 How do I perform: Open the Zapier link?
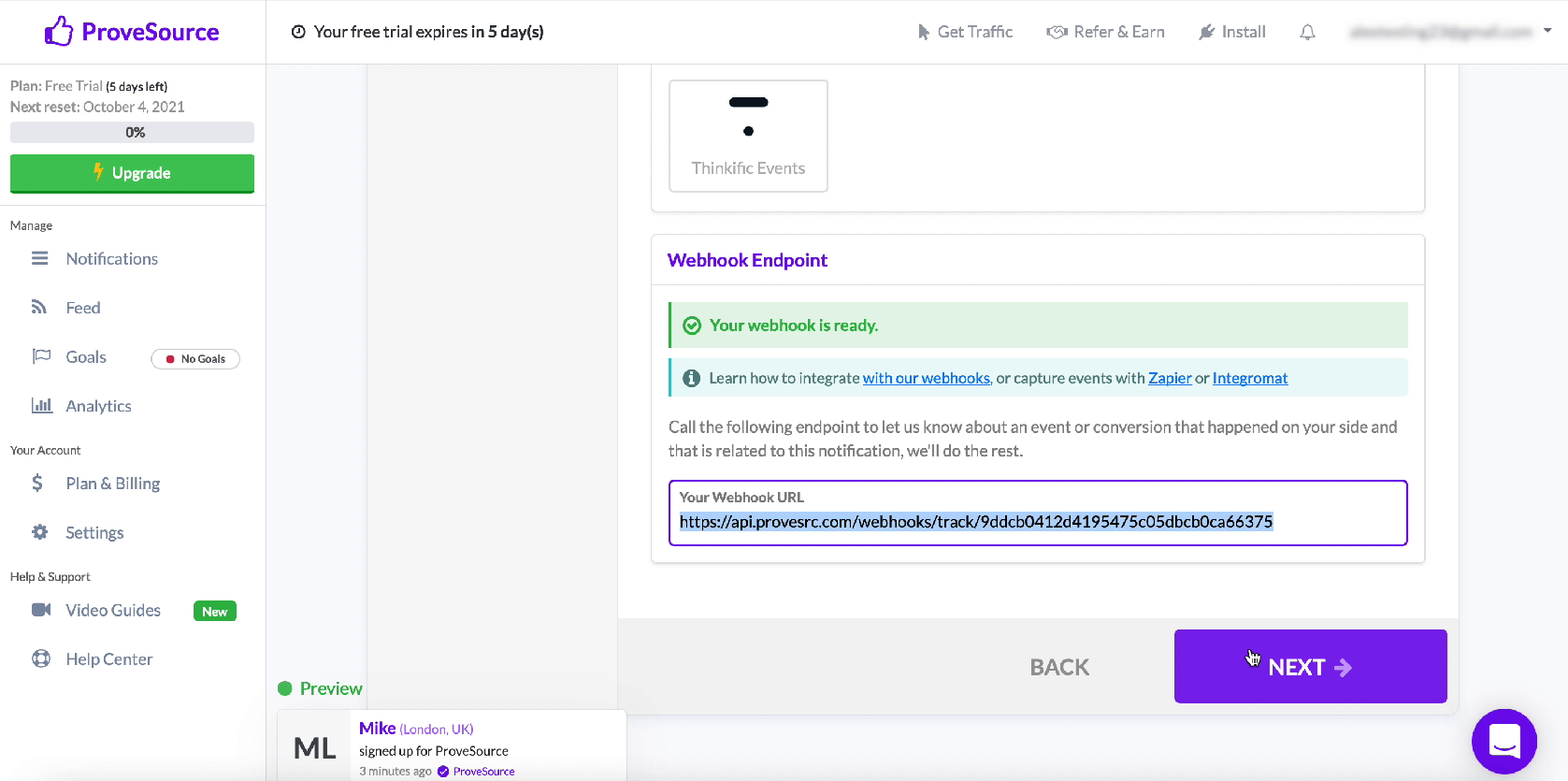point(1170,378)
